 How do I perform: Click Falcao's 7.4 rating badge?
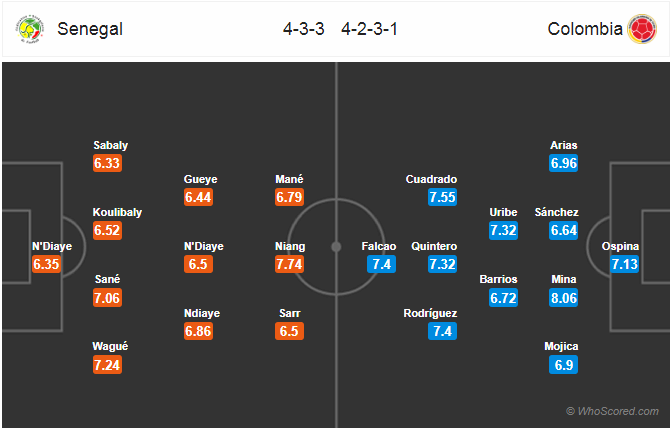[x=381, y=264]
